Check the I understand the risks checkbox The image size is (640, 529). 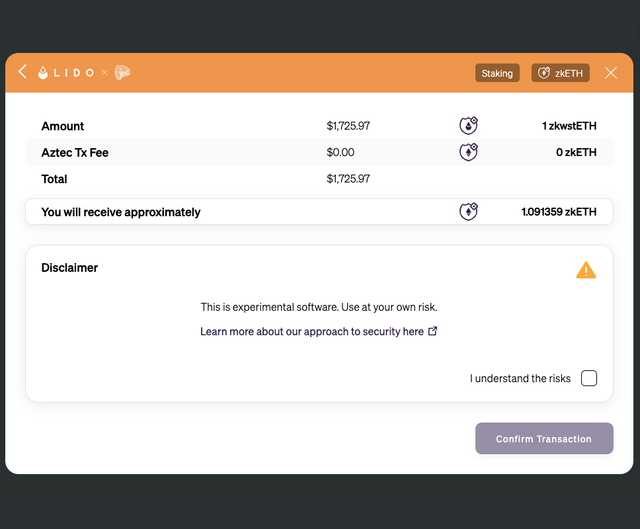589,378
